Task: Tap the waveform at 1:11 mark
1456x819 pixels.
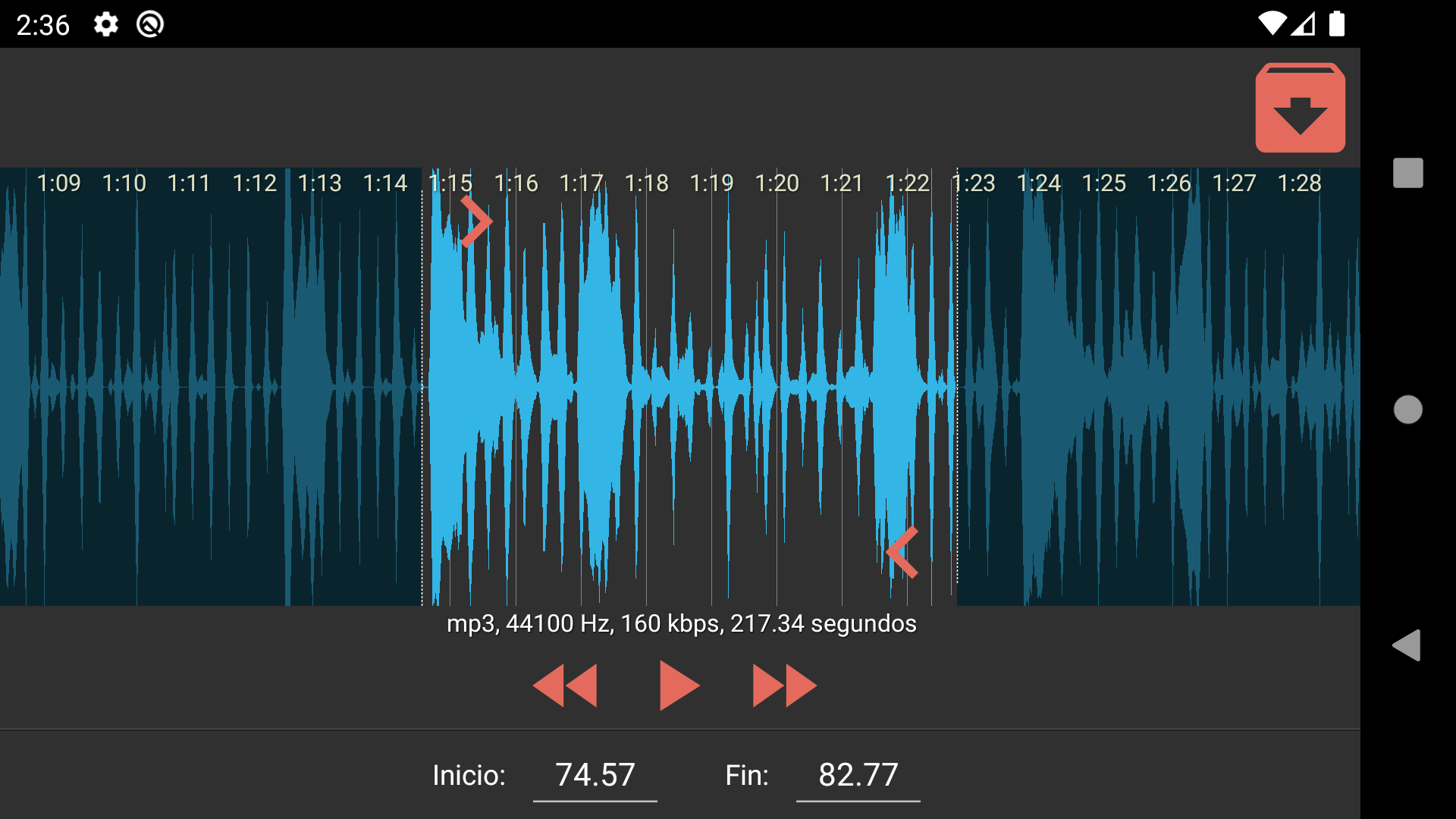Action: pos(189,387)
